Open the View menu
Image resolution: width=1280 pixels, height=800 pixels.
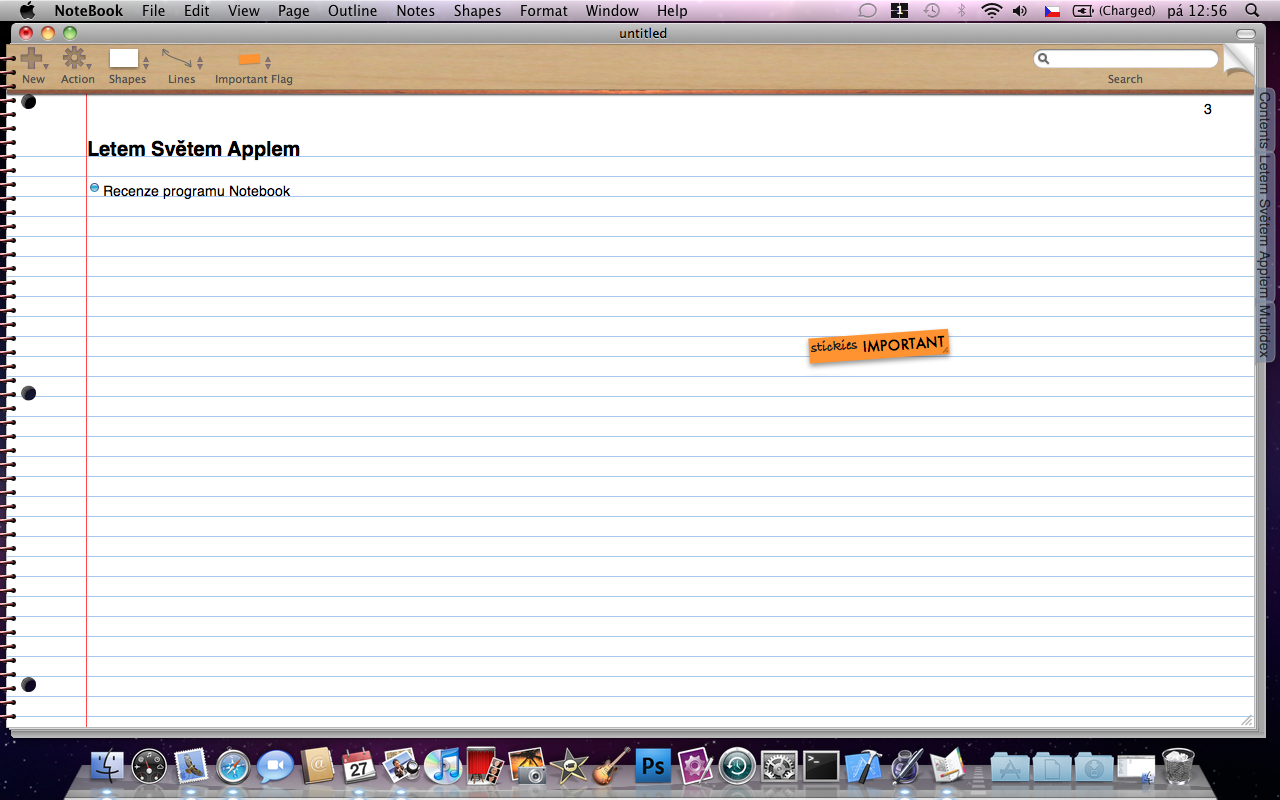pos(244,11)
